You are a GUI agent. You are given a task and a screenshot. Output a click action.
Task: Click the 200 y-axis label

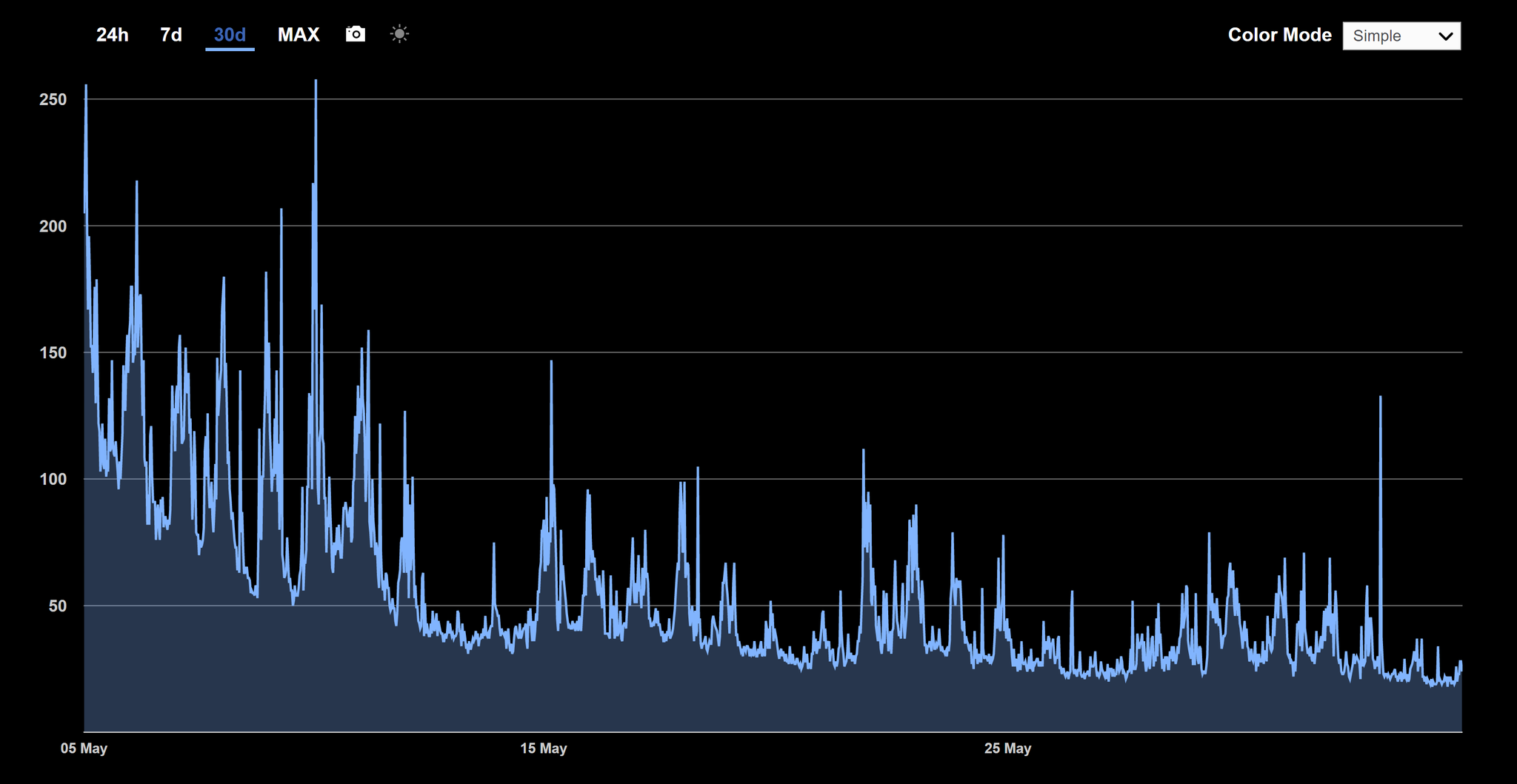click(x=53, y=227)
